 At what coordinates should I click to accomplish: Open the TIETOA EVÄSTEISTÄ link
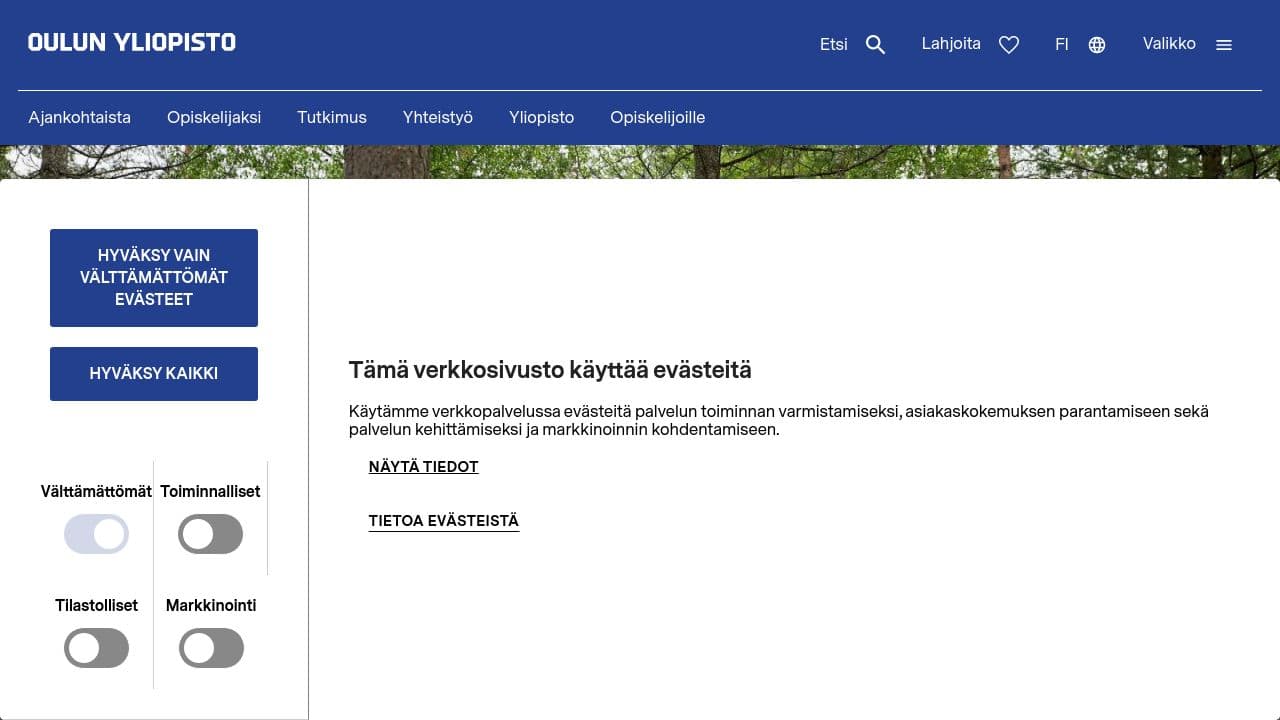click(444, 521)
